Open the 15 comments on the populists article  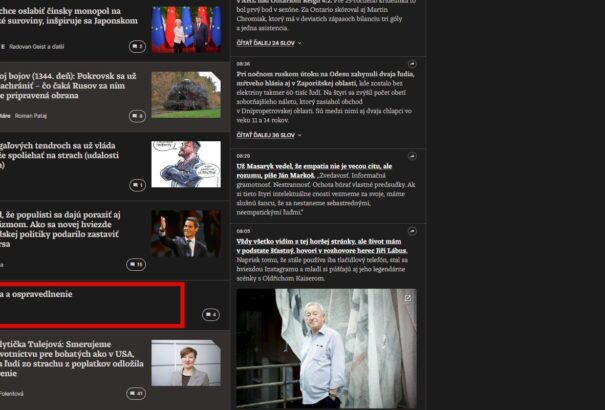coord(136,265)
